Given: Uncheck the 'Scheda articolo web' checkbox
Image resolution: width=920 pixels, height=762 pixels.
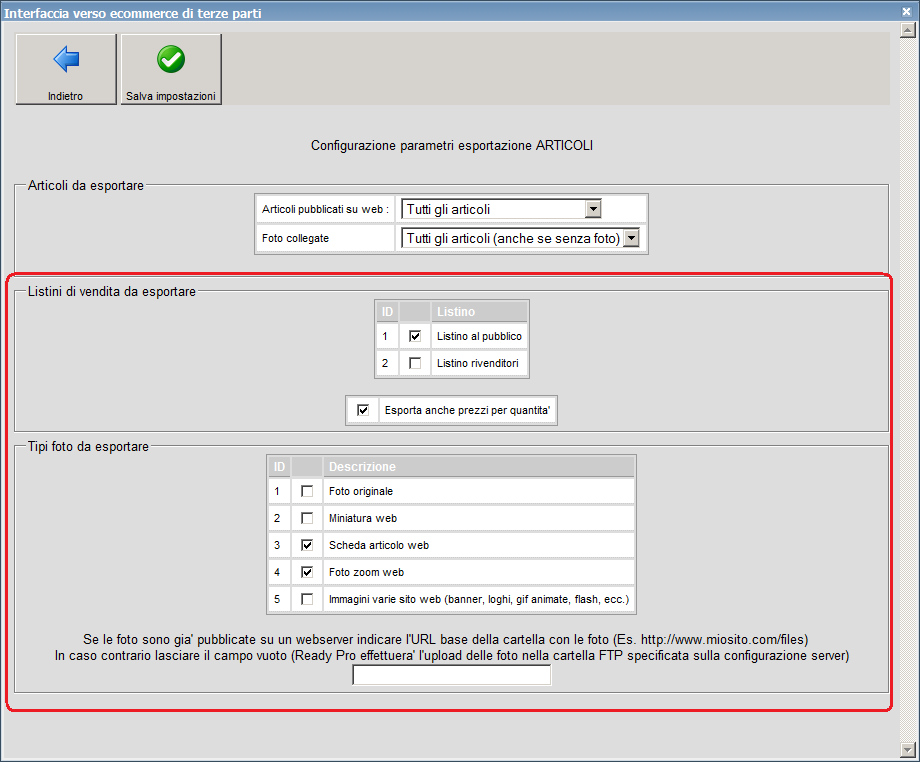Looking at the screenshot, I should (x=307, y=545).
